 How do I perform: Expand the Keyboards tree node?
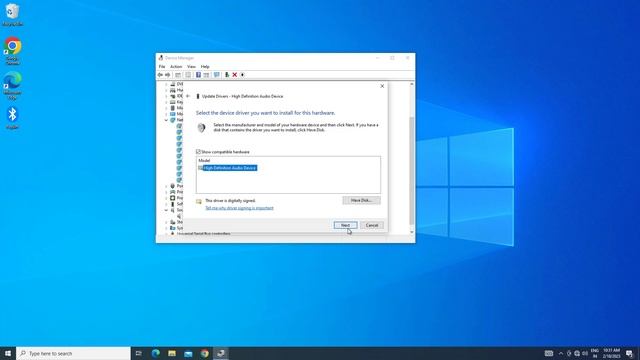[166, 102]
